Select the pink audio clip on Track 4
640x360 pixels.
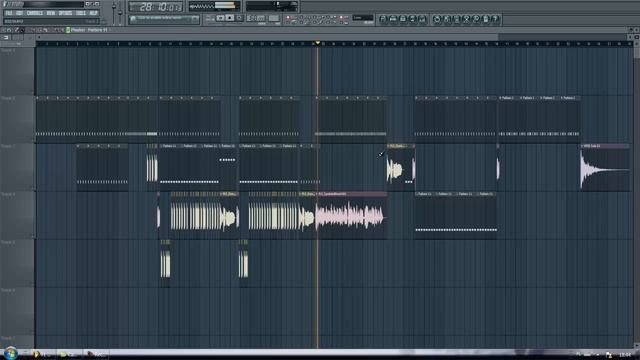click(x=351, y=216)
